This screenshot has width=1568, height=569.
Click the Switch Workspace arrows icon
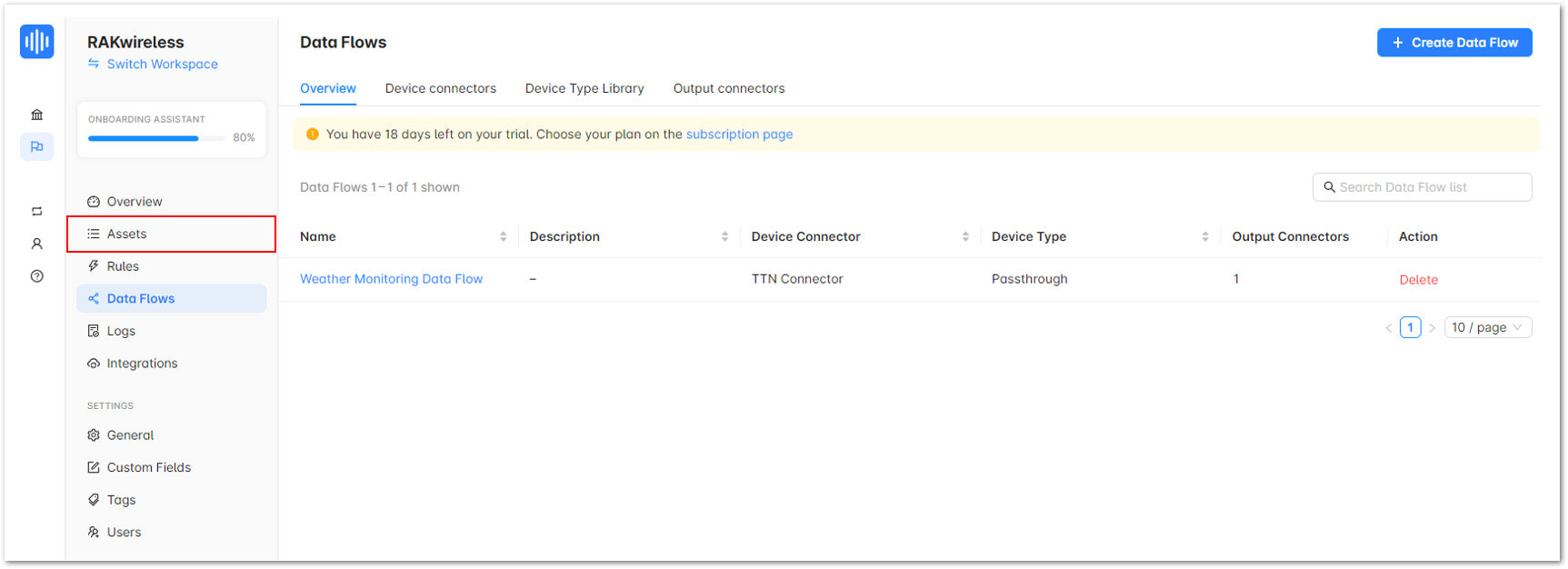point(94,64)
